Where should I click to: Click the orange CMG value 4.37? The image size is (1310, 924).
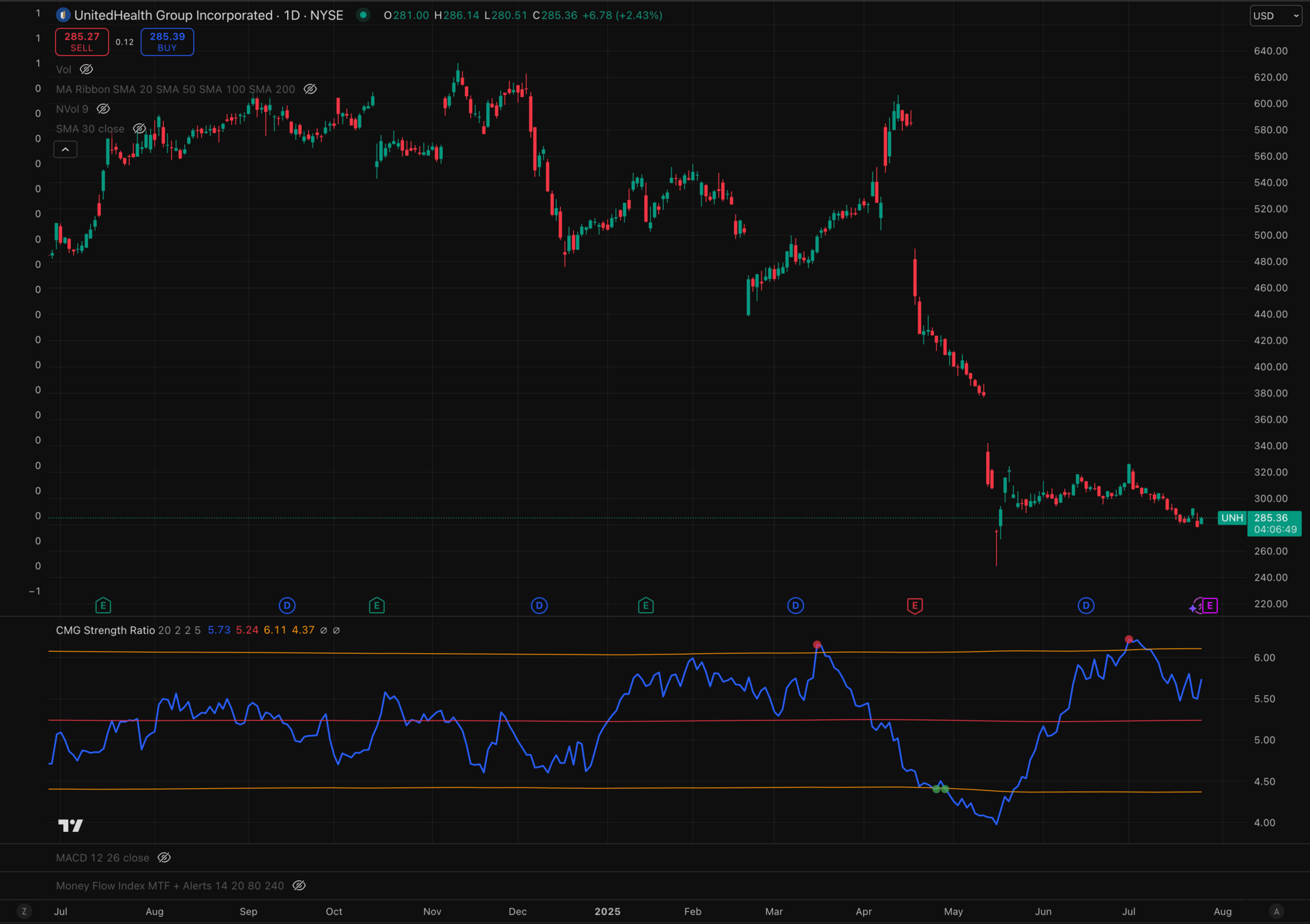point(303,631)
